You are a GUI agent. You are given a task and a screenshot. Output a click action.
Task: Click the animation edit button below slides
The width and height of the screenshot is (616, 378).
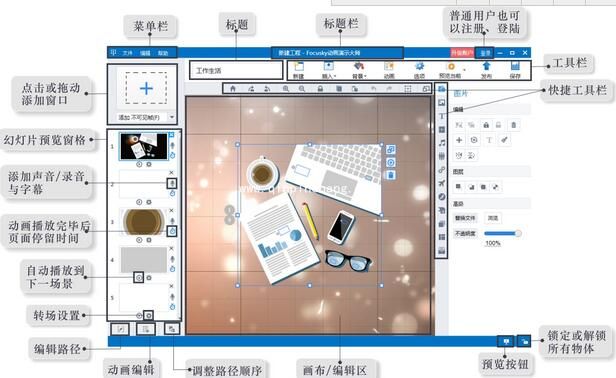[146, 329]
